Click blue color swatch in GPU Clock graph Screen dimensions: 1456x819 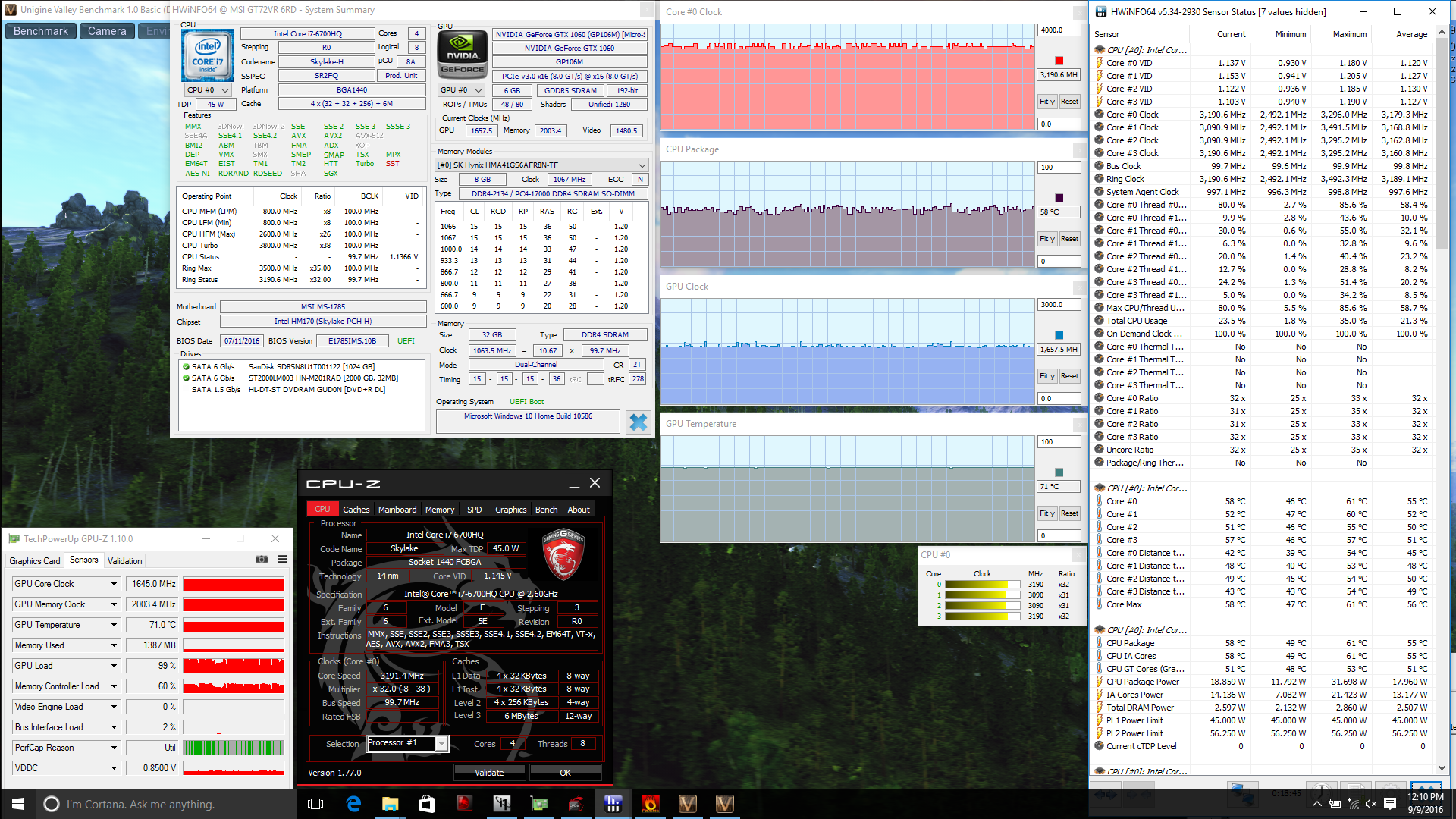tap(1059, 335)
